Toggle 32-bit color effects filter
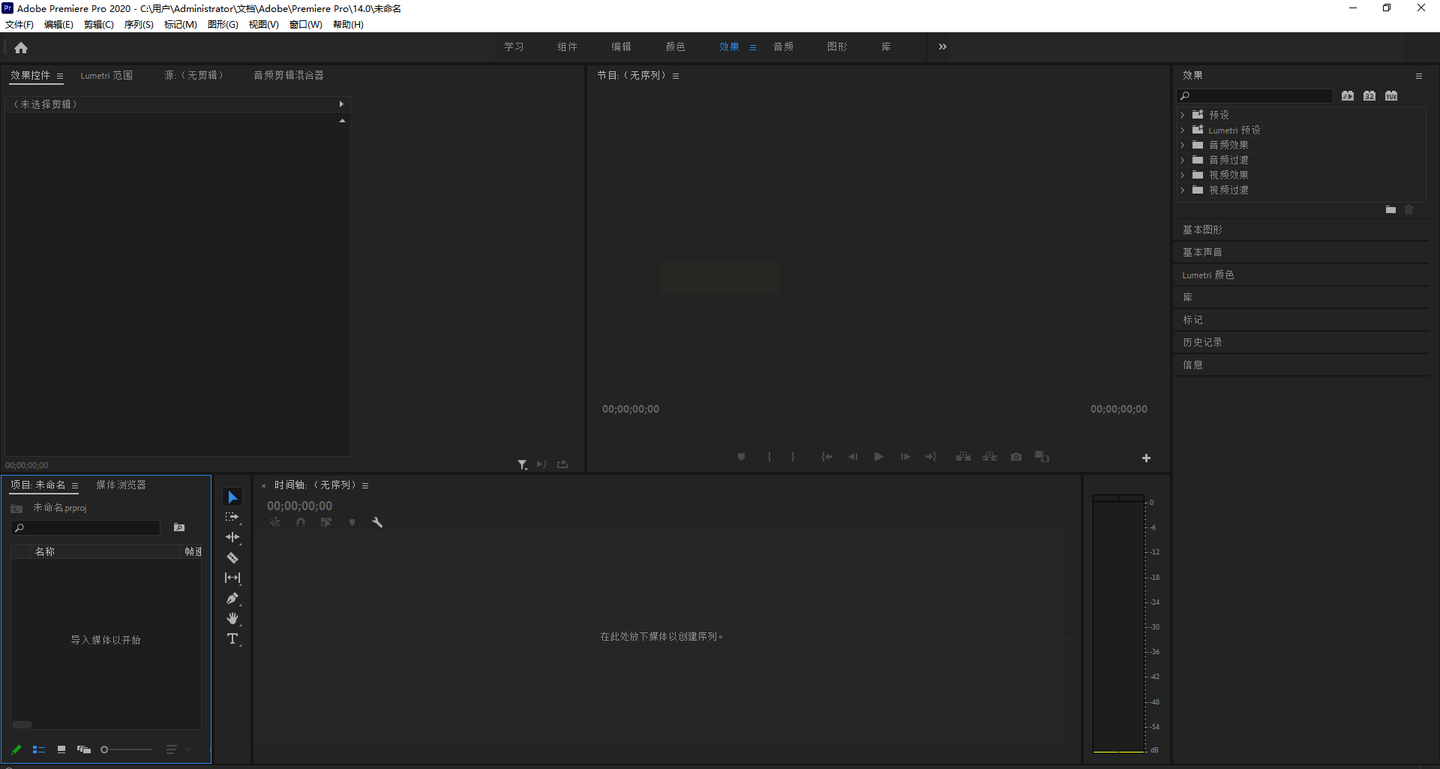The width and height of the screenshot is (1440, 769). (1369, 96)
